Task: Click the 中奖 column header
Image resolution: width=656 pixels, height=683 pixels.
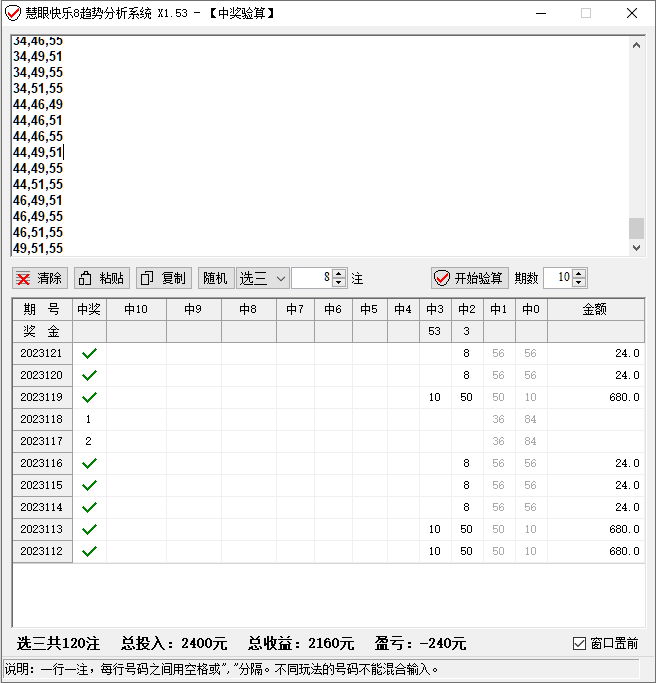Action: (x=89, y=310)
